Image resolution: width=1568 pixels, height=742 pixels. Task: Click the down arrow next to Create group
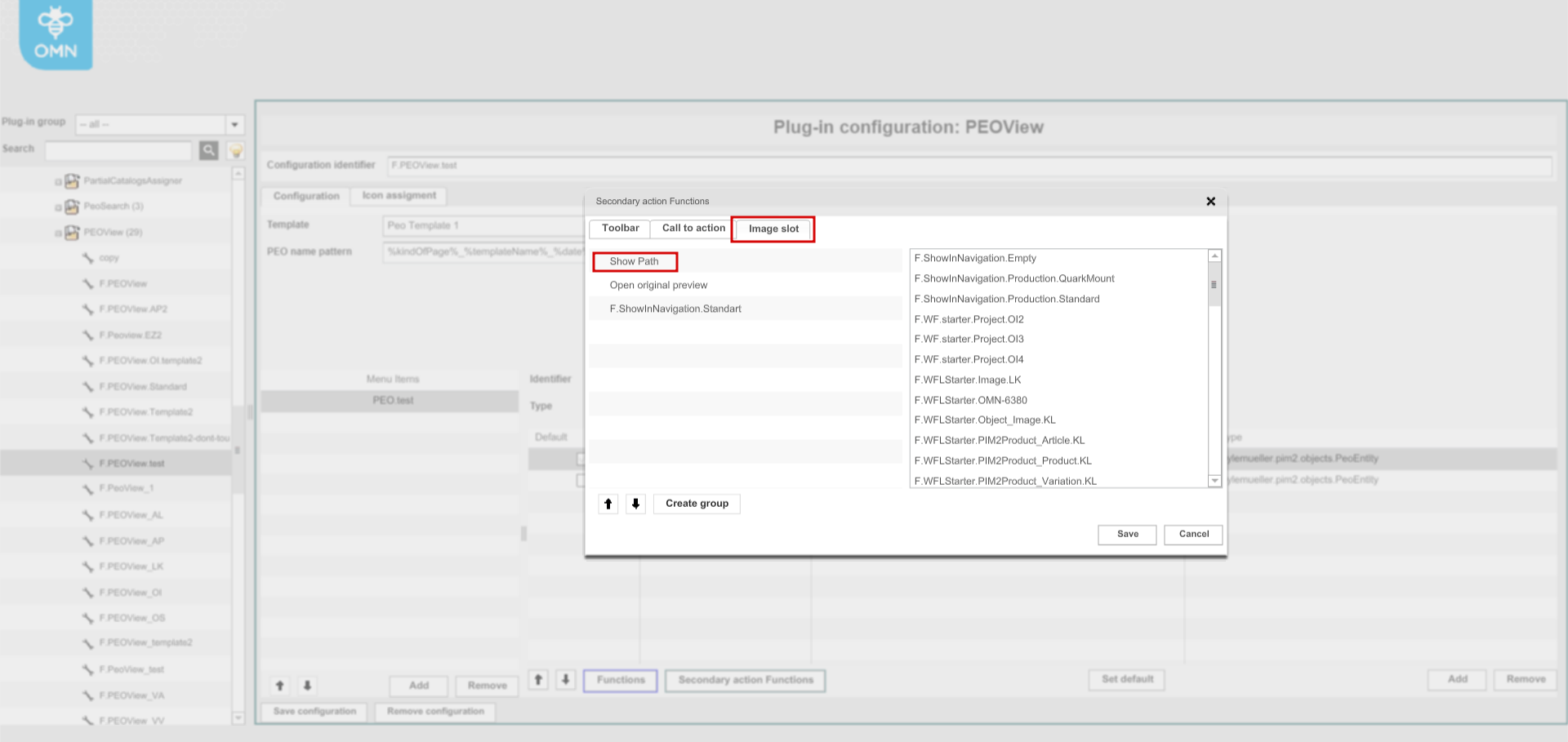click(635, 504)
